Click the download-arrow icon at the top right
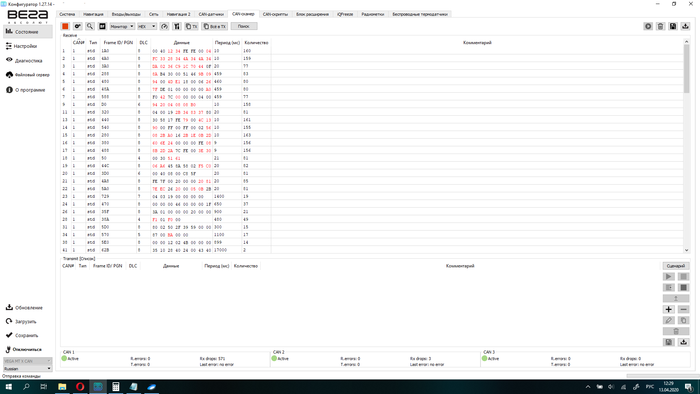The height and width of the screenshot is (394, 700). click(x=685, y=26)
